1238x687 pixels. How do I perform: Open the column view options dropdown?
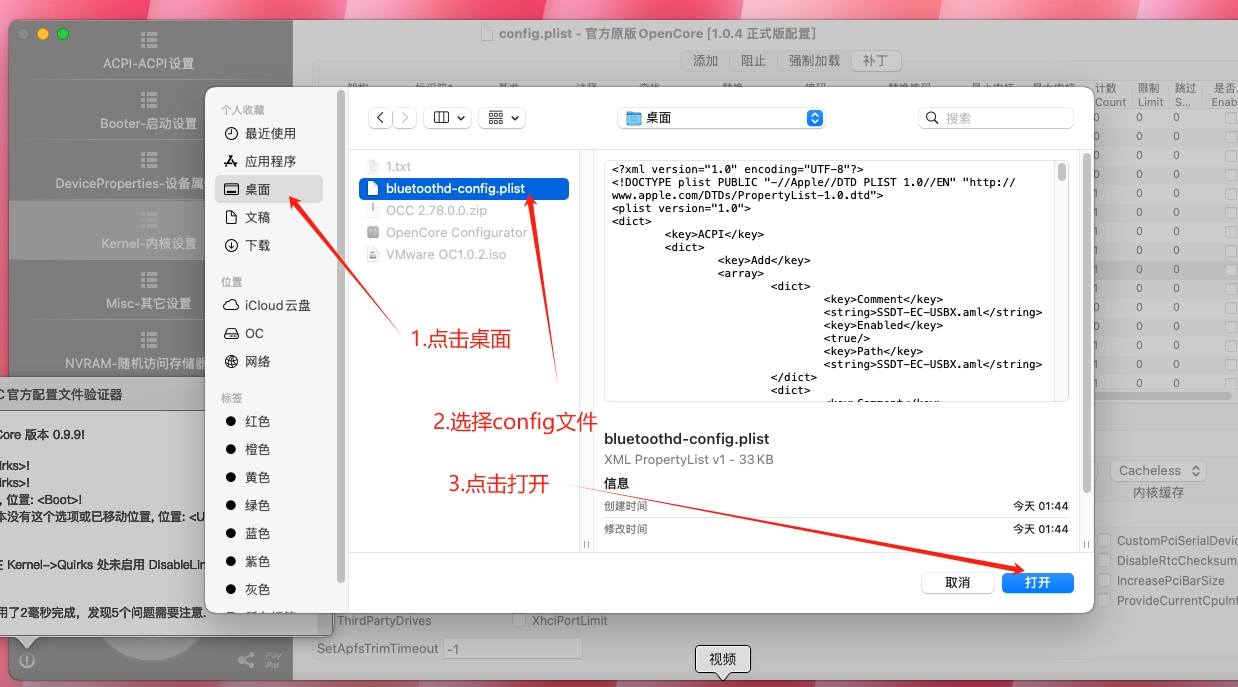coord(447,118)
